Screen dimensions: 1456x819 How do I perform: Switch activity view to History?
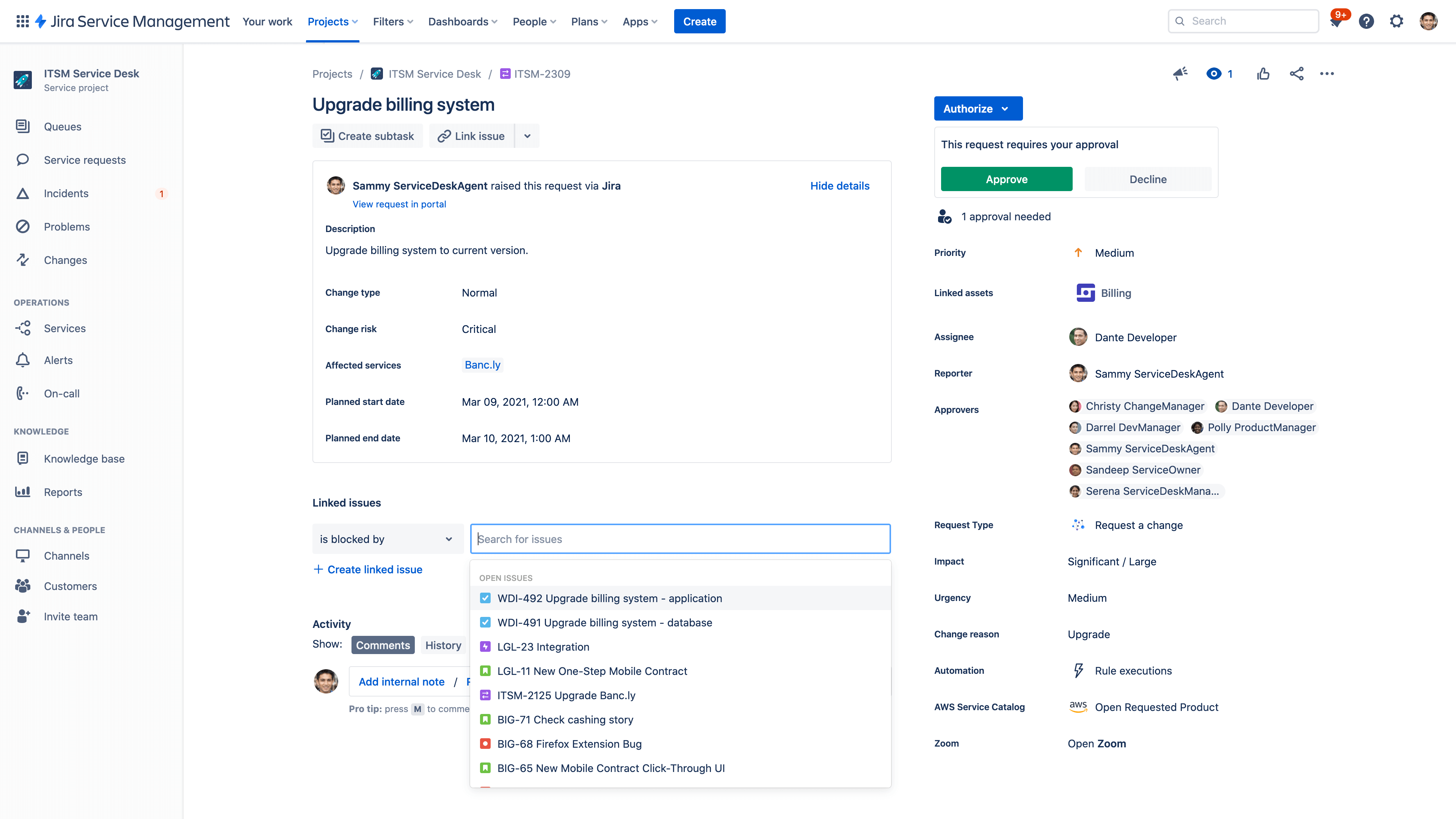pyautogui.click(x=443, y=645)
